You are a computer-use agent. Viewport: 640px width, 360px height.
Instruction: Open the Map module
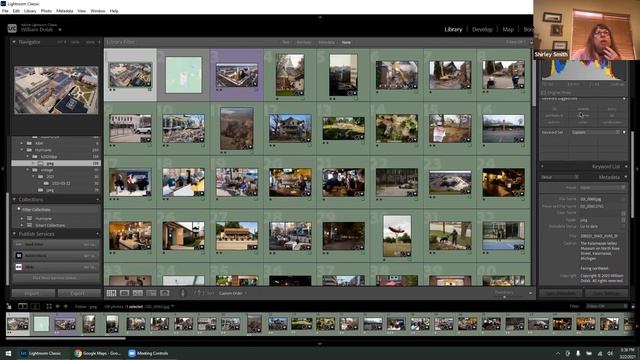coord(508,29)
